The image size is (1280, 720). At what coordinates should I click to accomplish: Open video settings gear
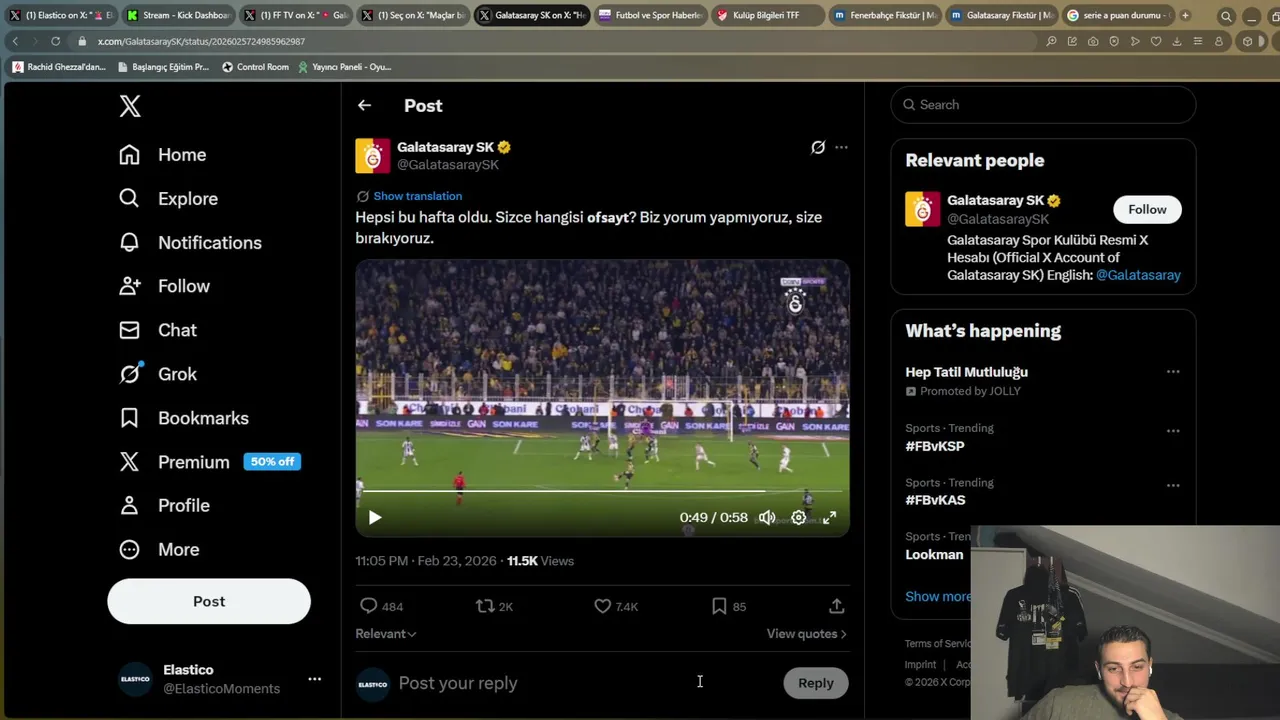click(798, 517)
